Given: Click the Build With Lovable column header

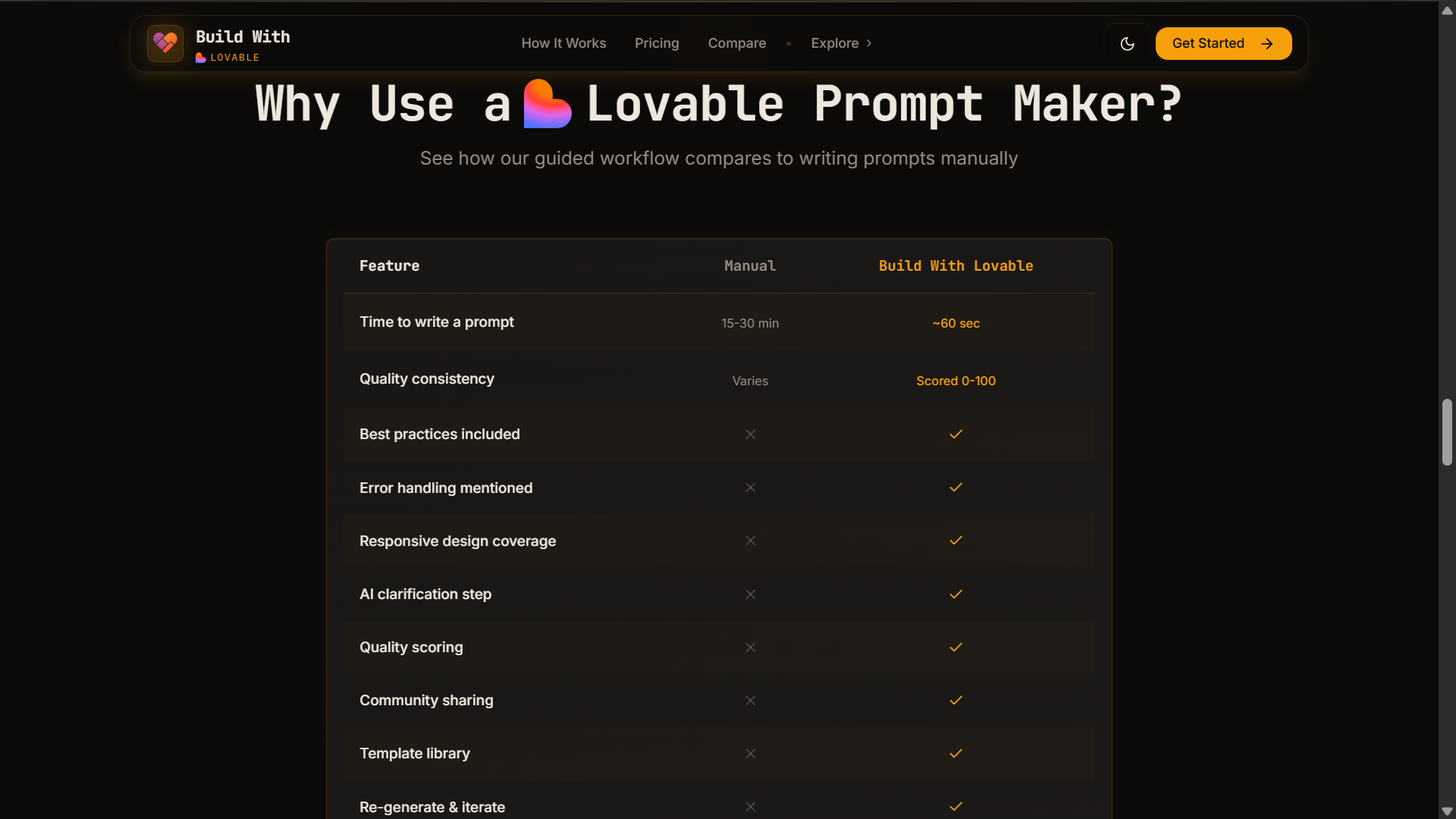Looking at the screenshot, I should (x=955, y=265).
